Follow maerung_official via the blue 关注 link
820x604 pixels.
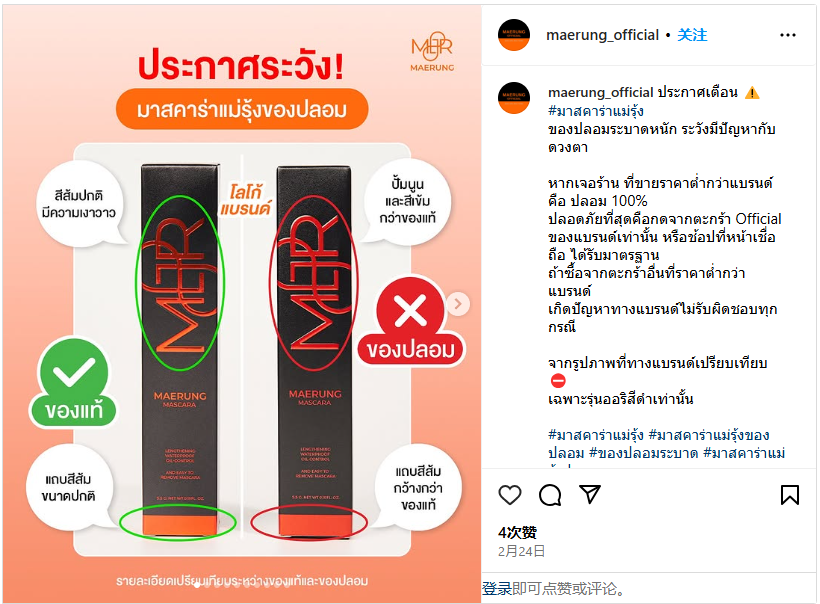692,35
